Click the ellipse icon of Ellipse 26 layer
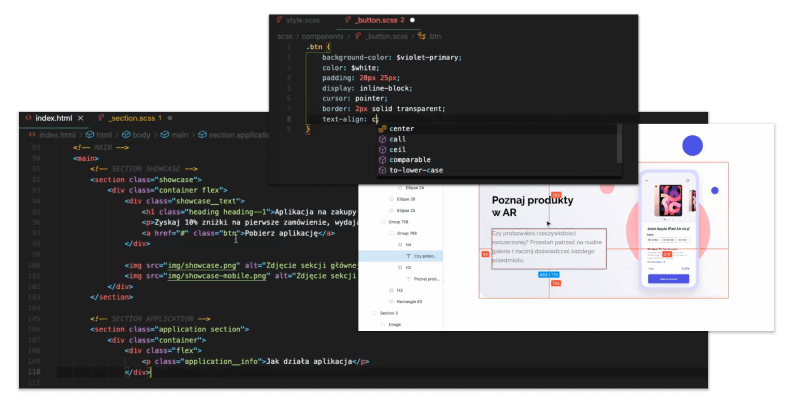 [391, 199]
